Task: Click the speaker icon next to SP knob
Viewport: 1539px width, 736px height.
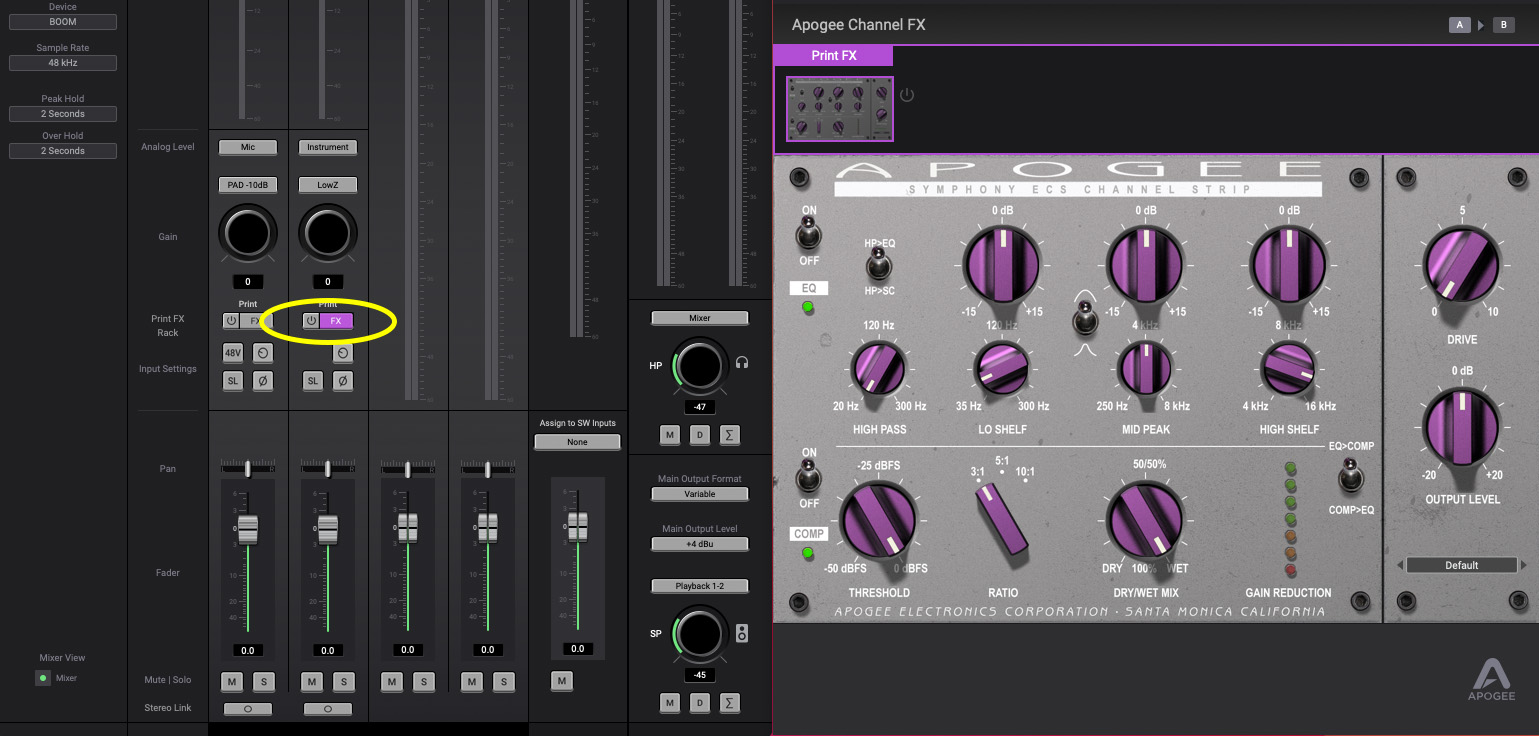Action: point(742,633)
